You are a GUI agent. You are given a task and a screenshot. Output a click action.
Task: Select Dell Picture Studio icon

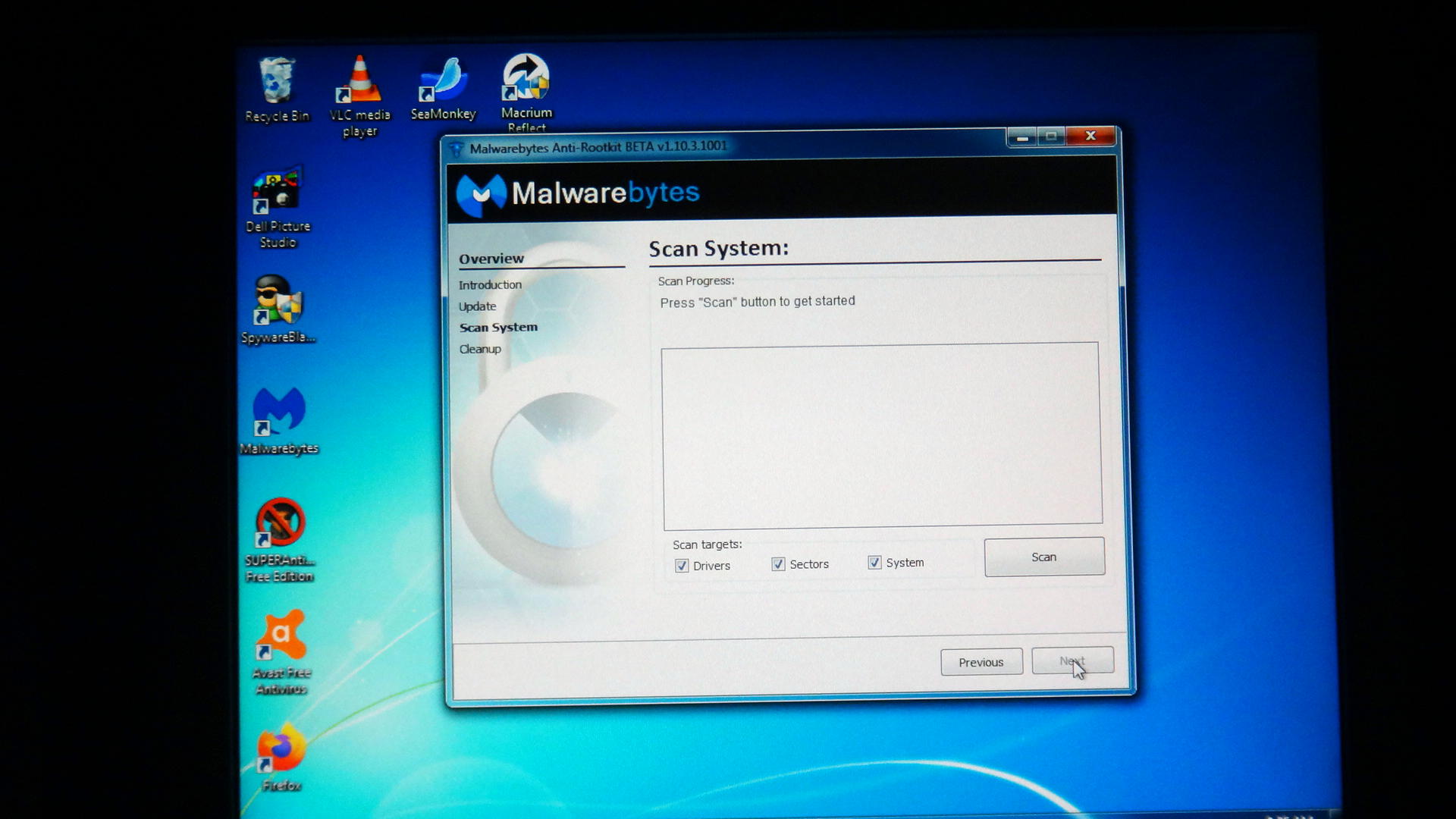coord(278,208)
